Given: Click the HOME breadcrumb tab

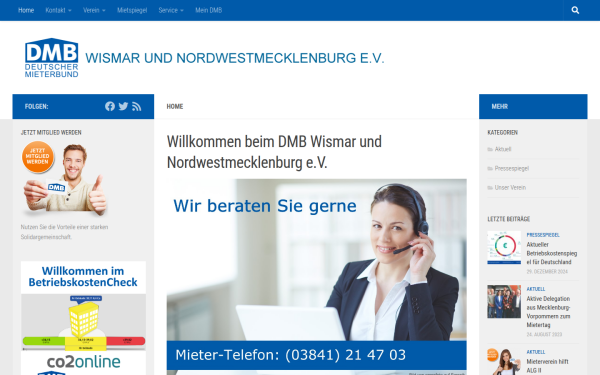Looking at the screenshot, I should tap(175, 106).
